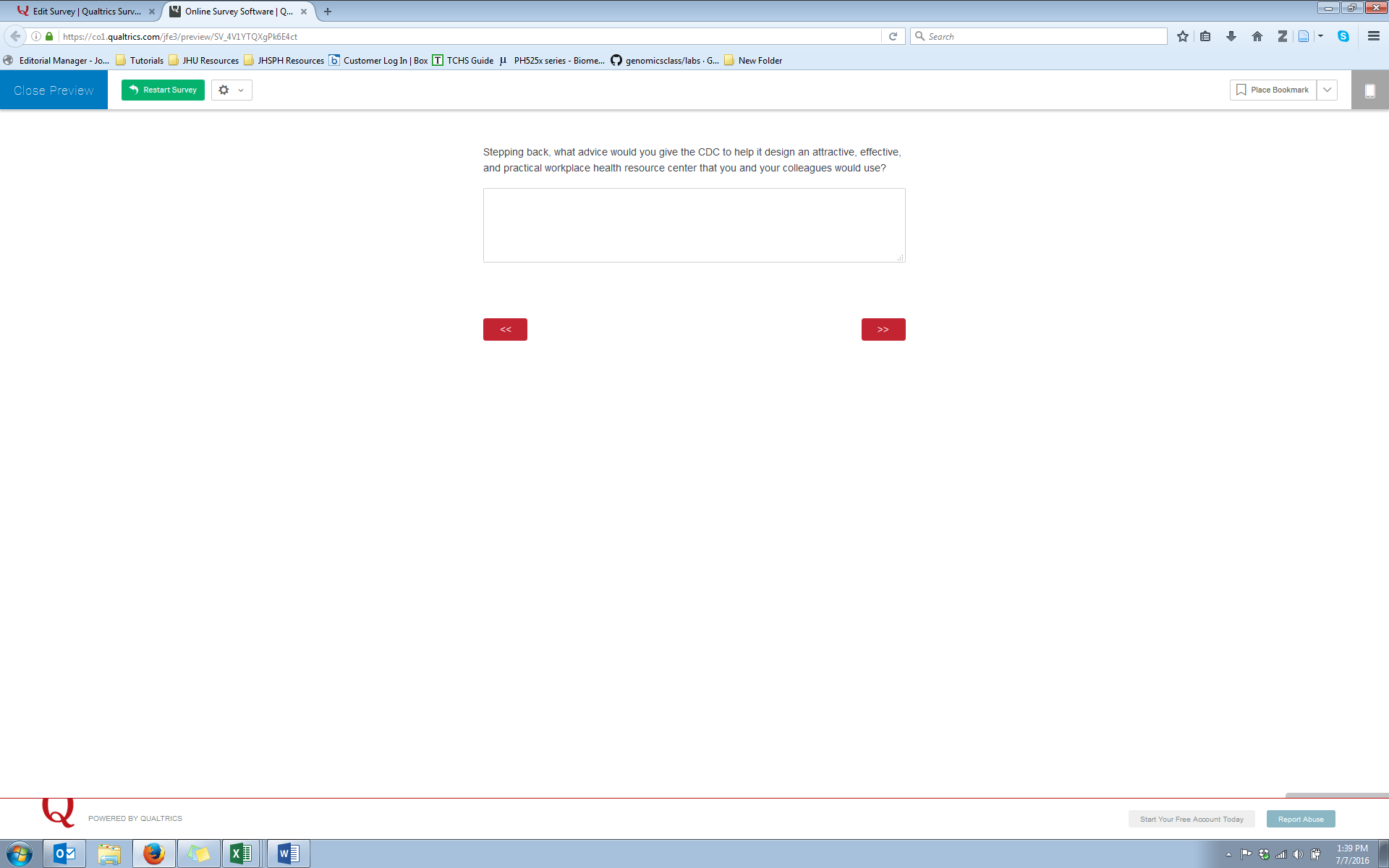The image size is (1389, 868).
Task: Click the advice text response box
Action: point(694,225)
